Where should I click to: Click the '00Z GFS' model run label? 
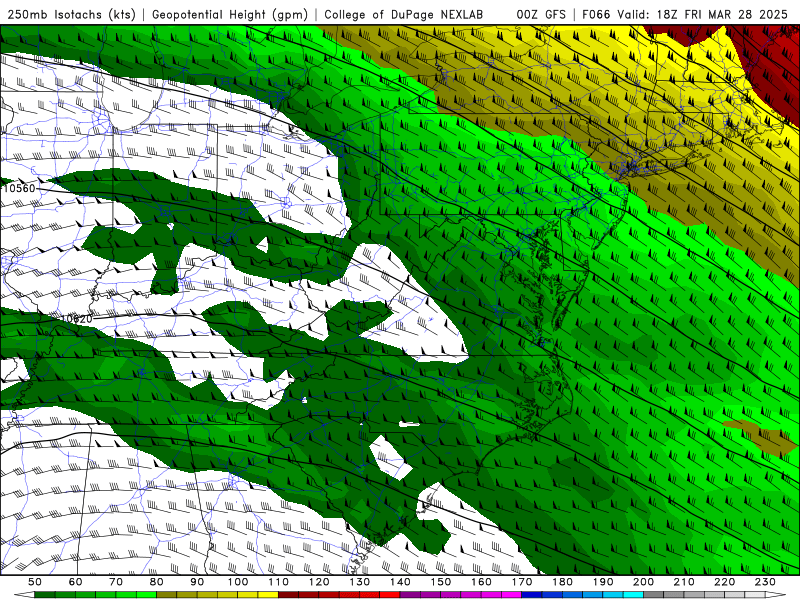click(541, 15)
